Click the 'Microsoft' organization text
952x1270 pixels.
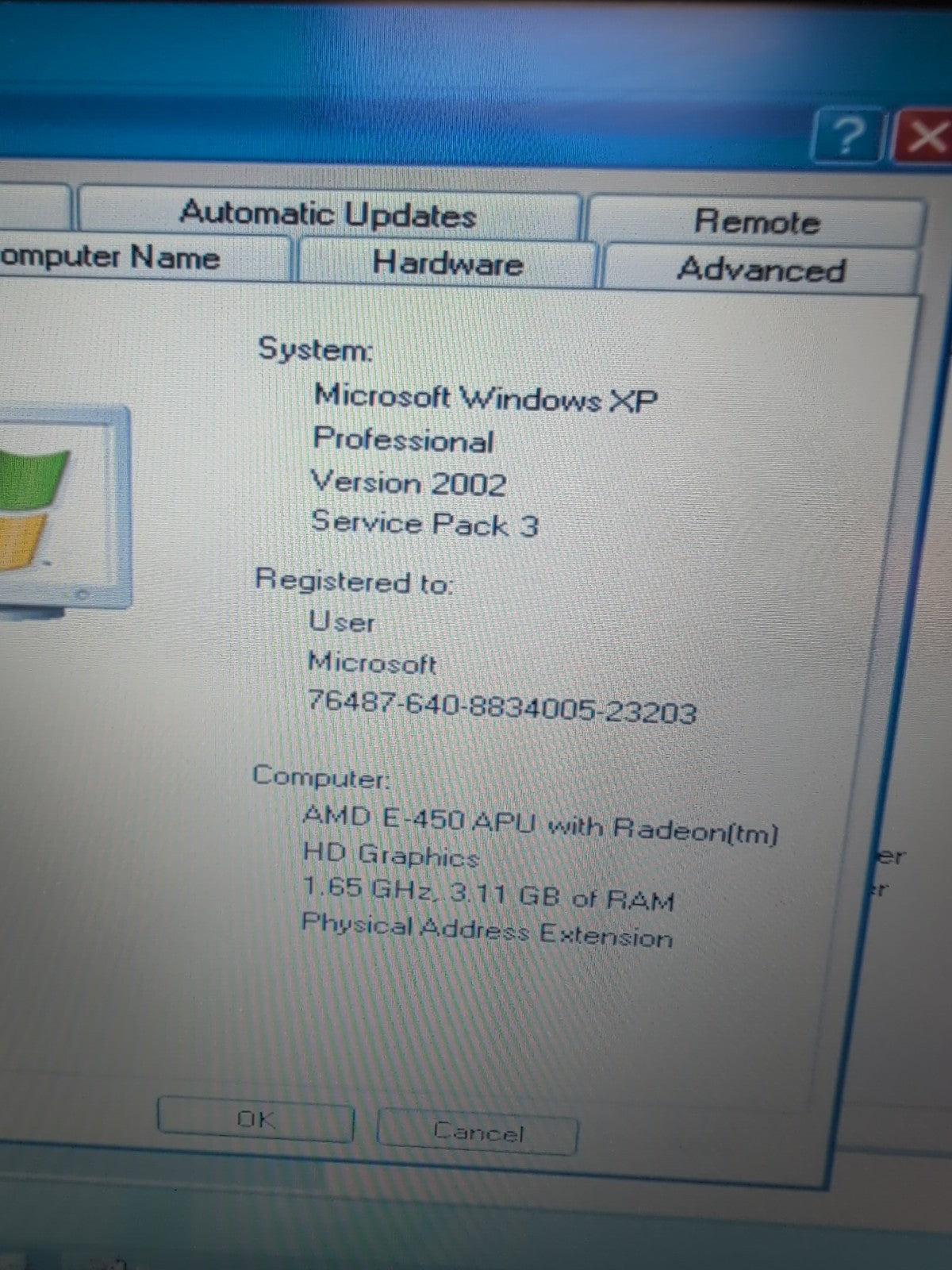tap(371, 661)
